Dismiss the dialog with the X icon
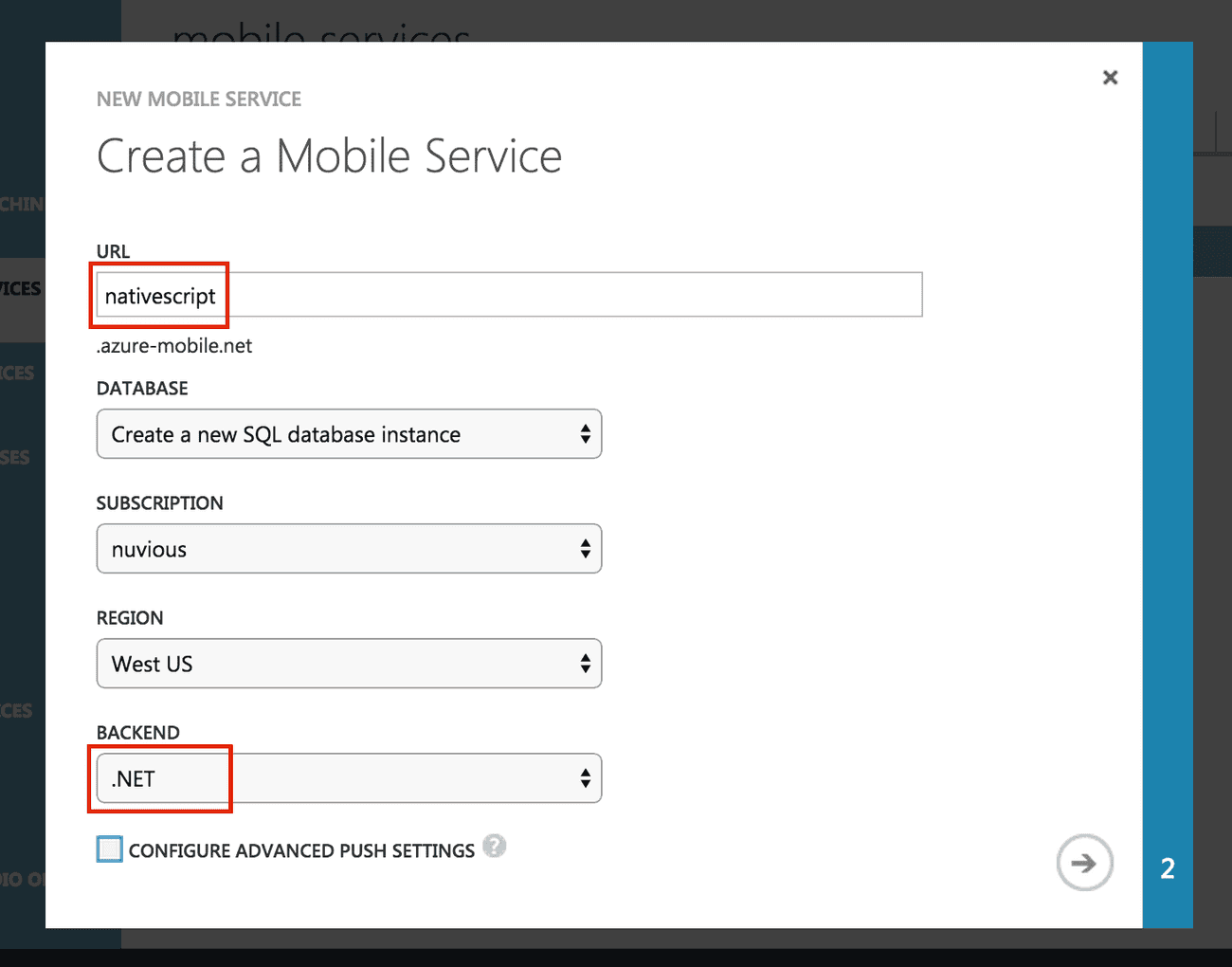The height and width of the screenshot is (967, 1232). click(x=1109, y=77)
